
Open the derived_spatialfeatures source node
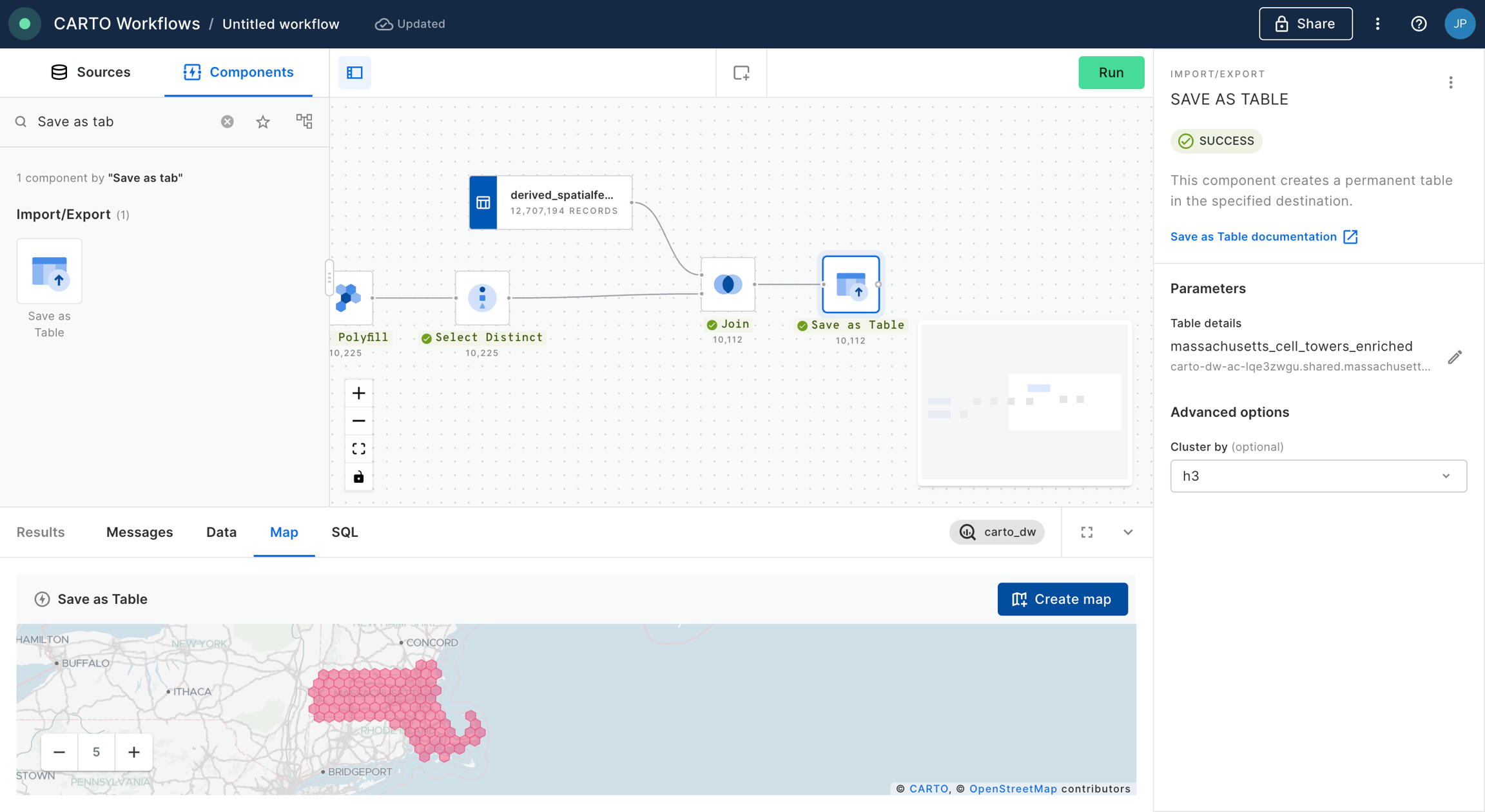pos(550,202)
